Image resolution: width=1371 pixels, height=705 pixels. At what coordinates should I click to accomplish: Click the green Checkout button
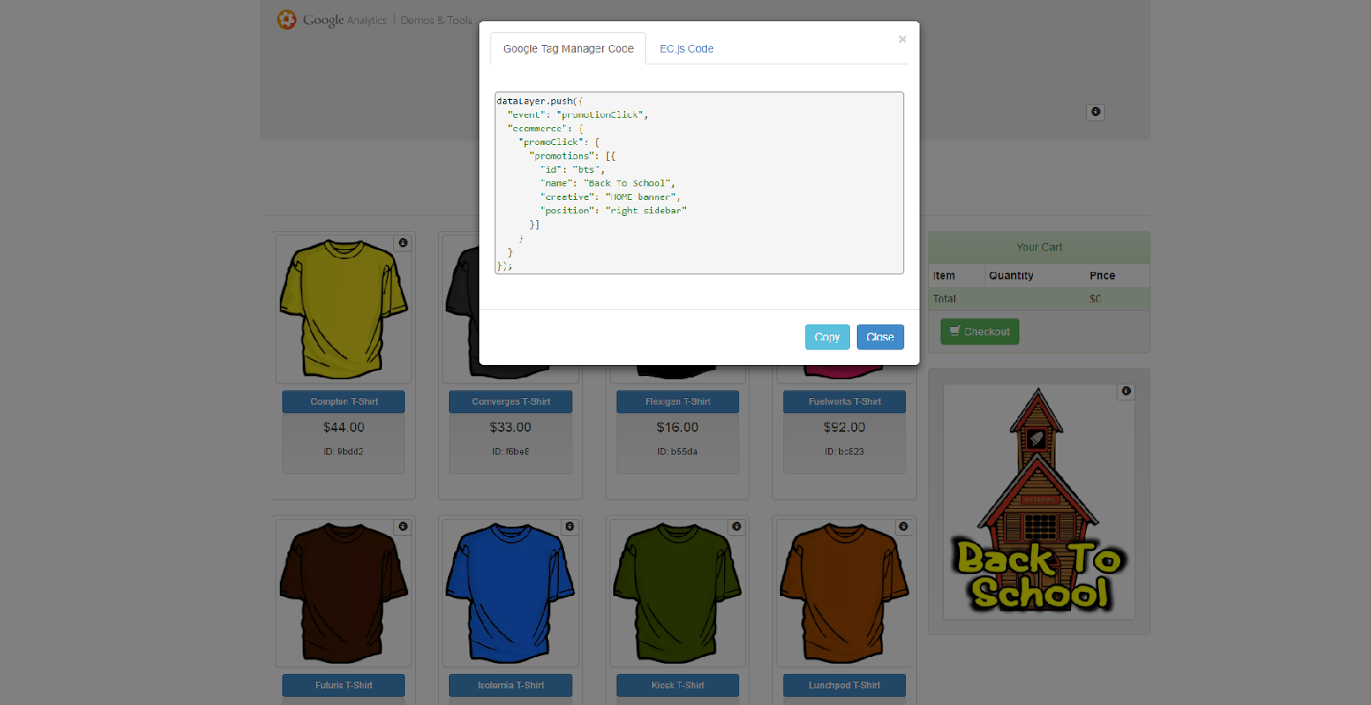coord(979,332)
